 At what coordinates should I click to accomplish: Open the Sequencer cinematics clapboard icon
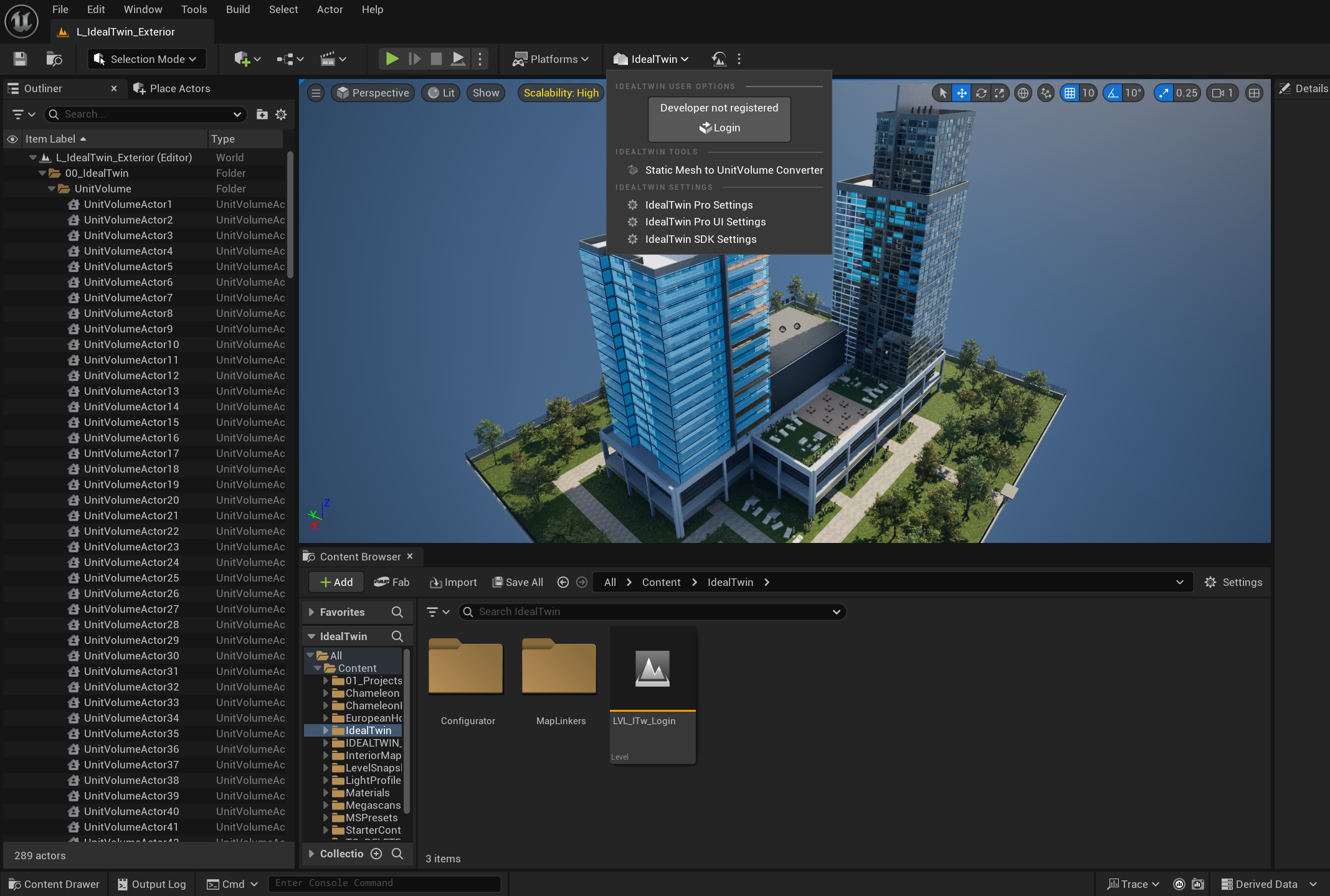(x=333, y=59)
